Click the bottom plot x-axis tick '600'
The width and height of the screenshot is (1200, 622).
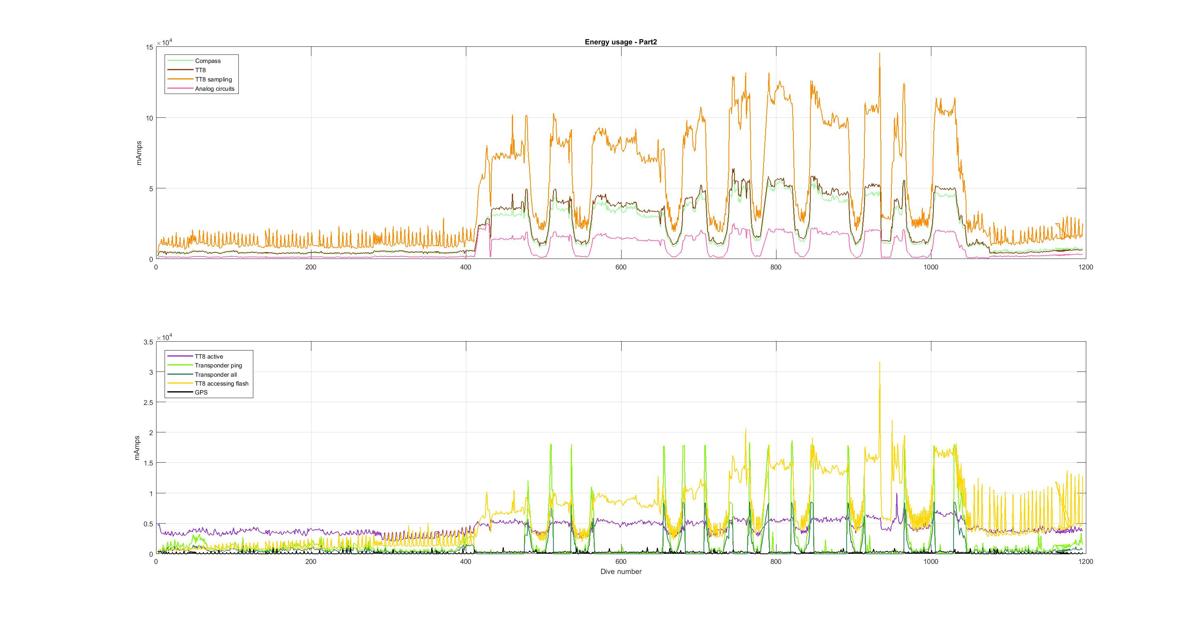pyautogui.click(x=620, y=562)
